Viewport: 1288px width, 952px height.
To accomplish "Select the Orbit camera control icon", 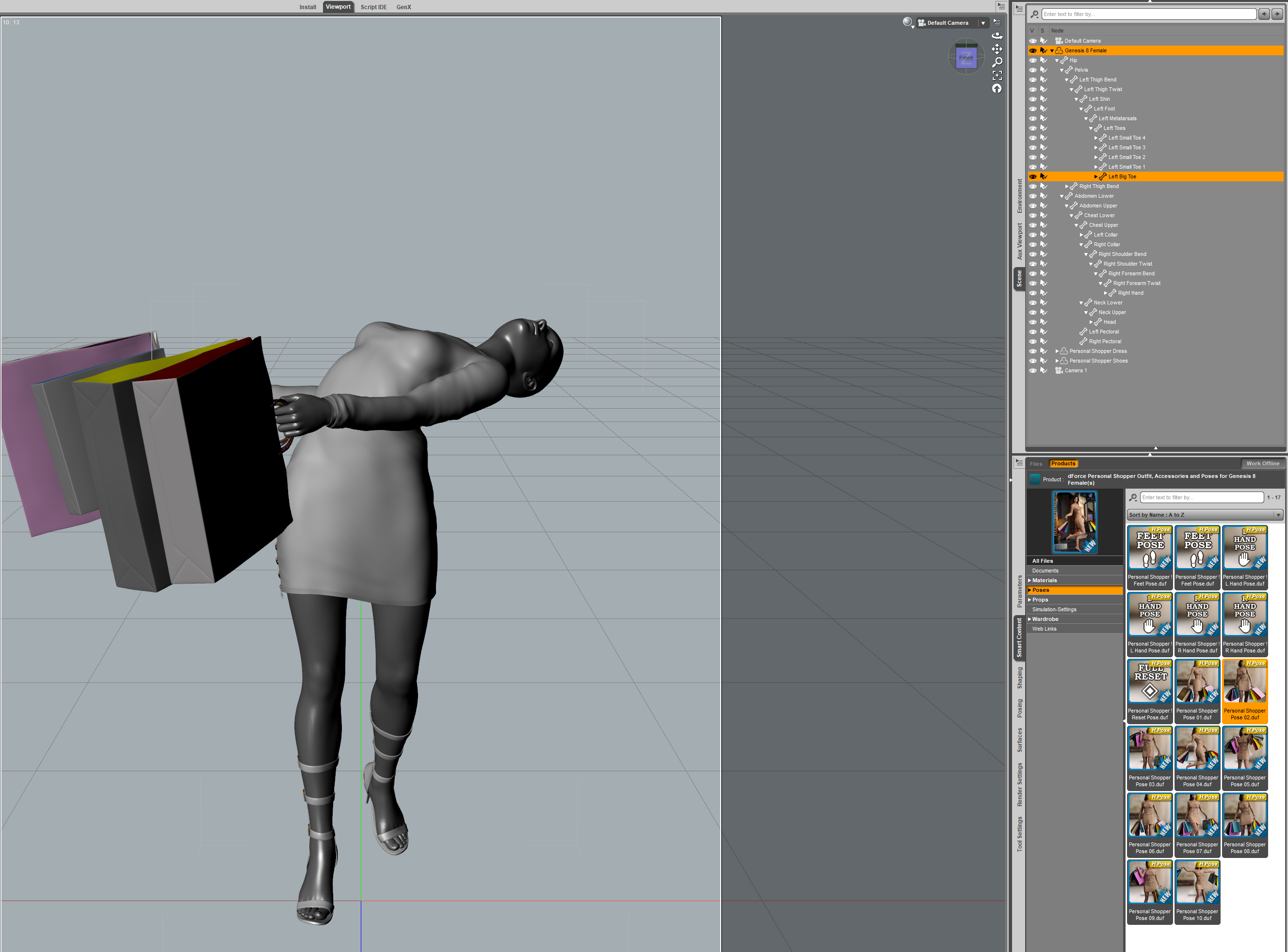I will click(997, 36).
